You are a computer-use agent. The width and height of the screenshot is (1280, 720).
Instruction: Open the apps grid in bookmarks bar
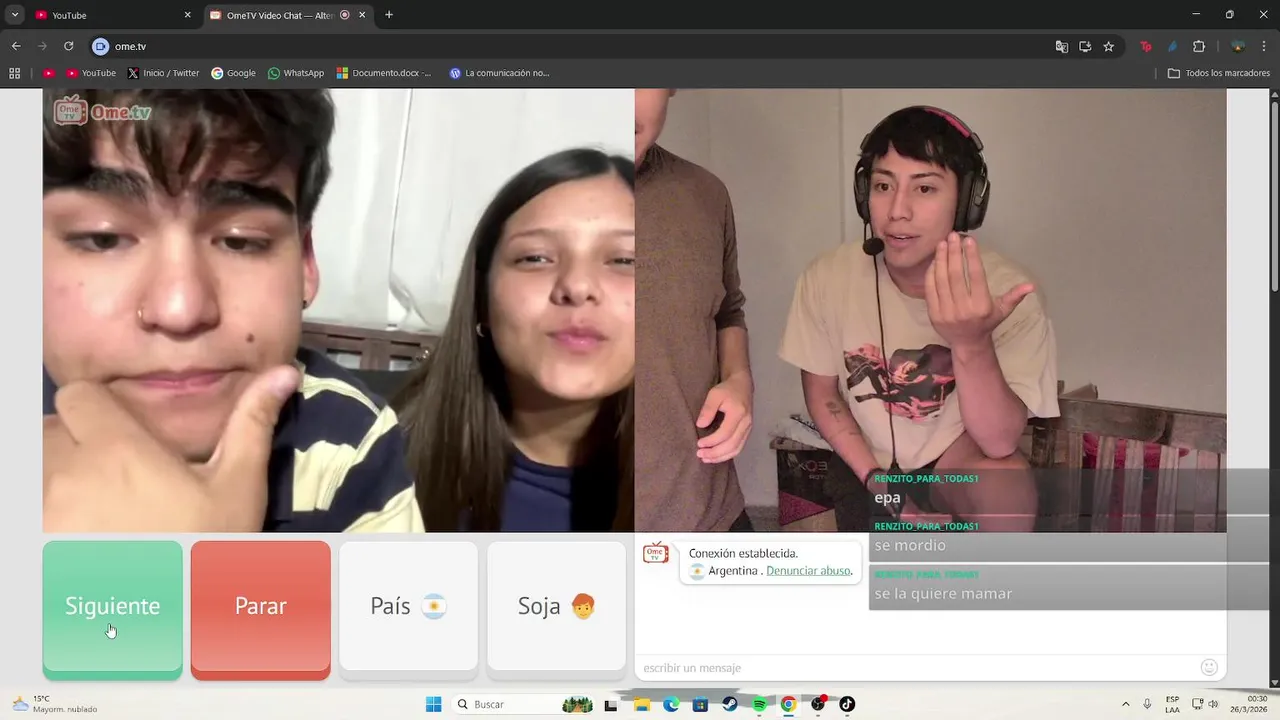[14, 73]
